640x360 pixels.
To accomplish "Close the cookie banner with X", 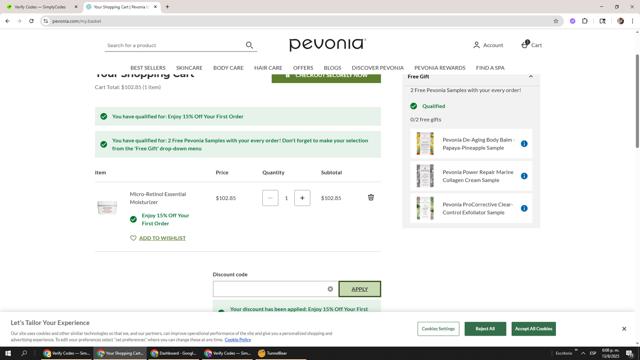I will 624,329.
